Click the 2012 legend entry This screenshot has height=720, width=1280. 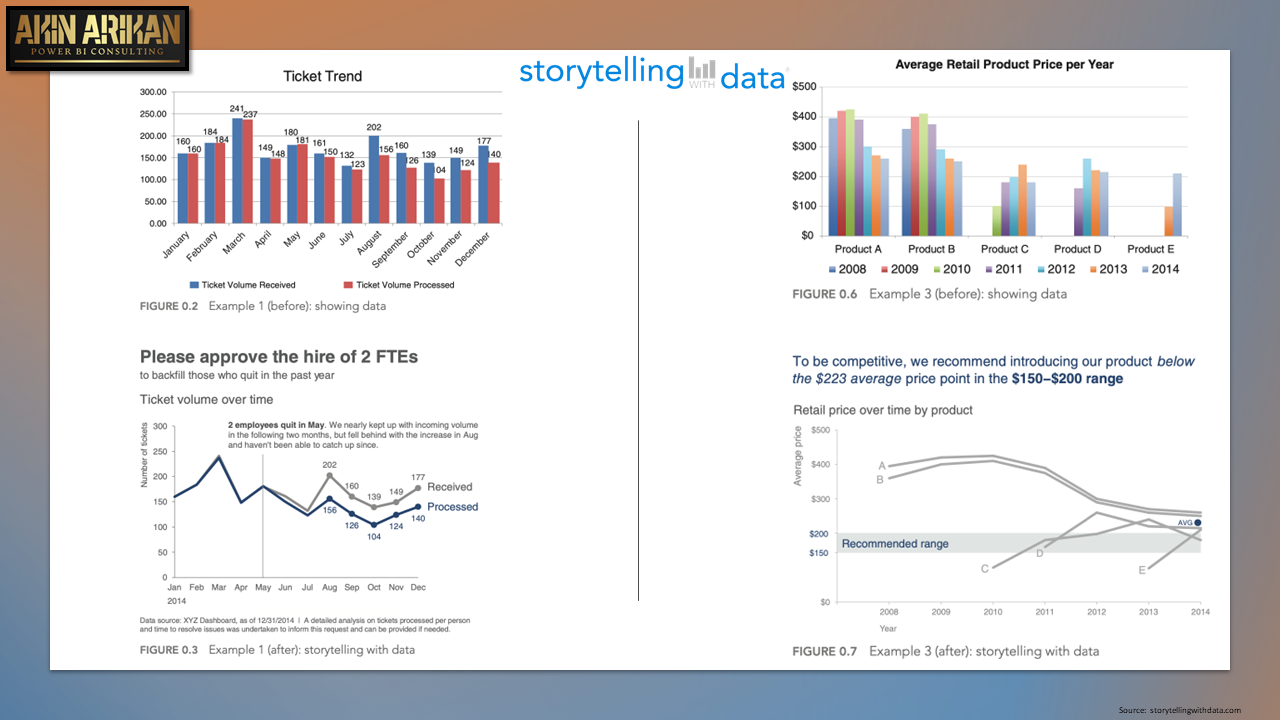[1055, 269]
